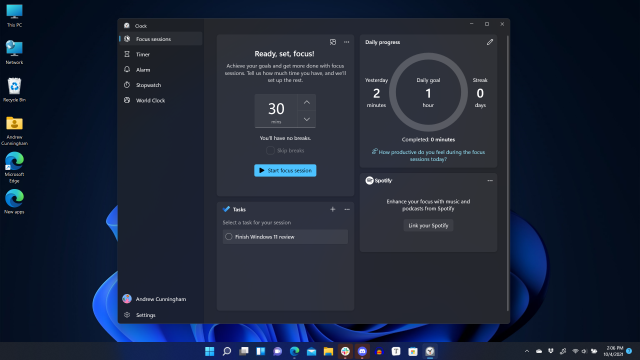Switch to the Timer page

coord(161,54)
